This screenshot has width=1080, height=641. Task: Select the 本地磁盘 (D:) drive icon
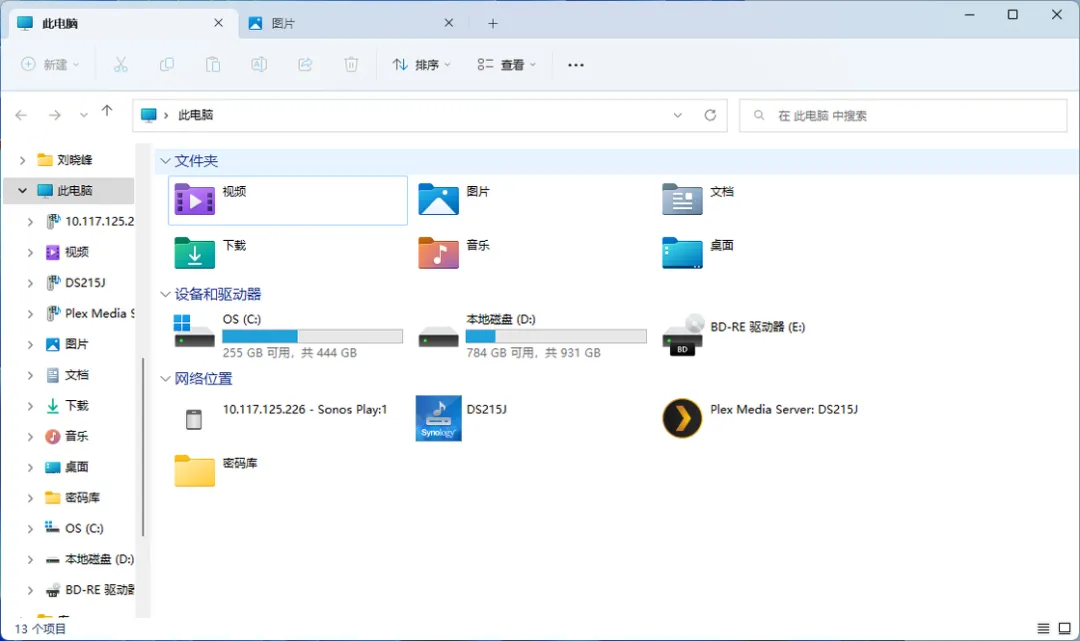click(x=438, y=337)
